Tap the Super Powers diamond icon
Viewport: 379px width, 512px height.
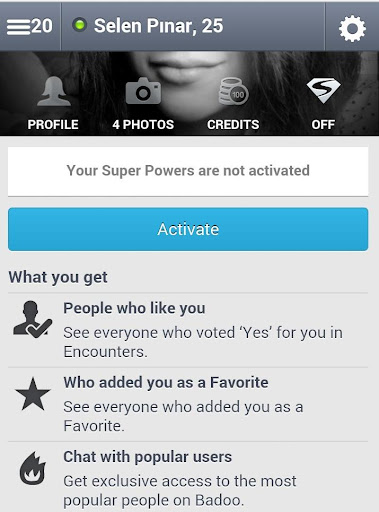tap(323, 90)
